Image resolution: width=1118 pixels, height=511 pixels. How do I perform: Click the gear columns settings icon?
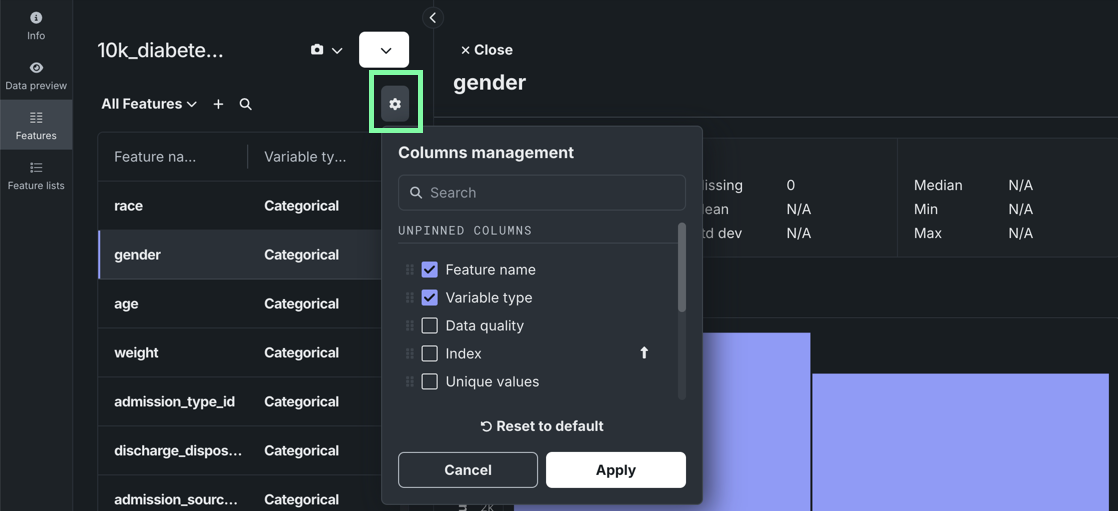[x=395, y=104]
